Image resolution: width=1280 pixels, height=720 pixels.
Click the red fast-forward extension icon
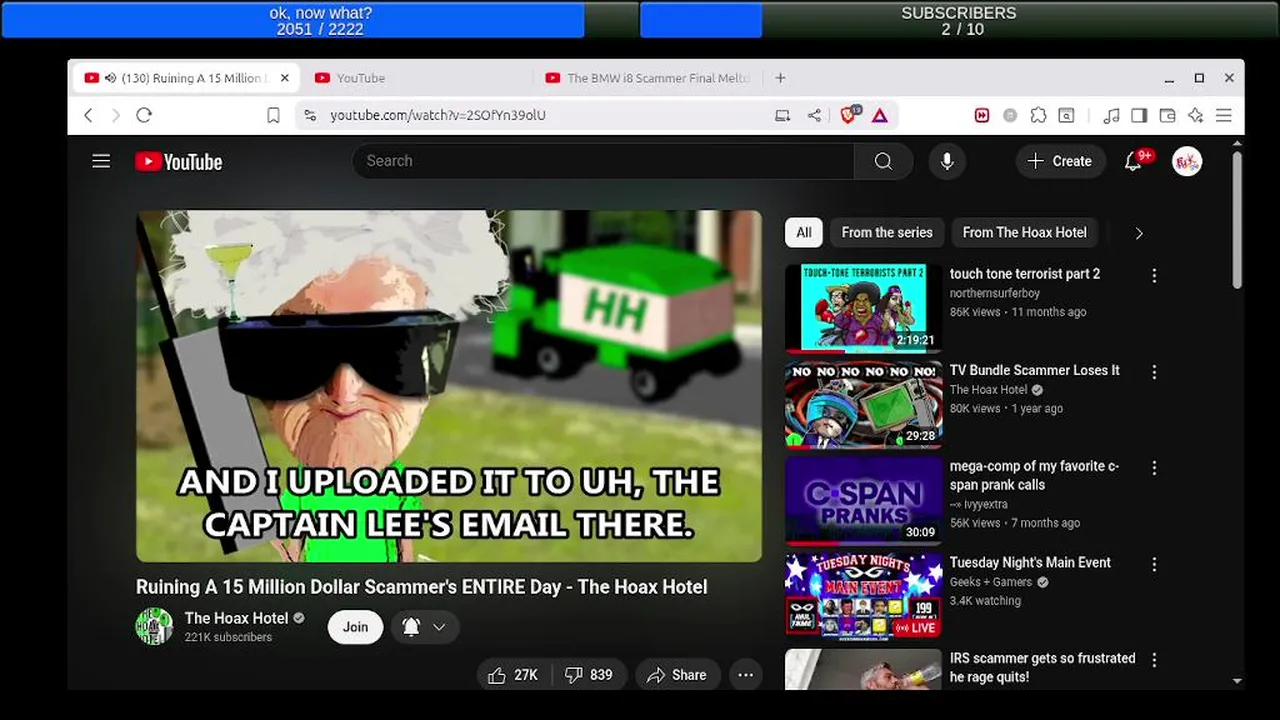(982, 115)
